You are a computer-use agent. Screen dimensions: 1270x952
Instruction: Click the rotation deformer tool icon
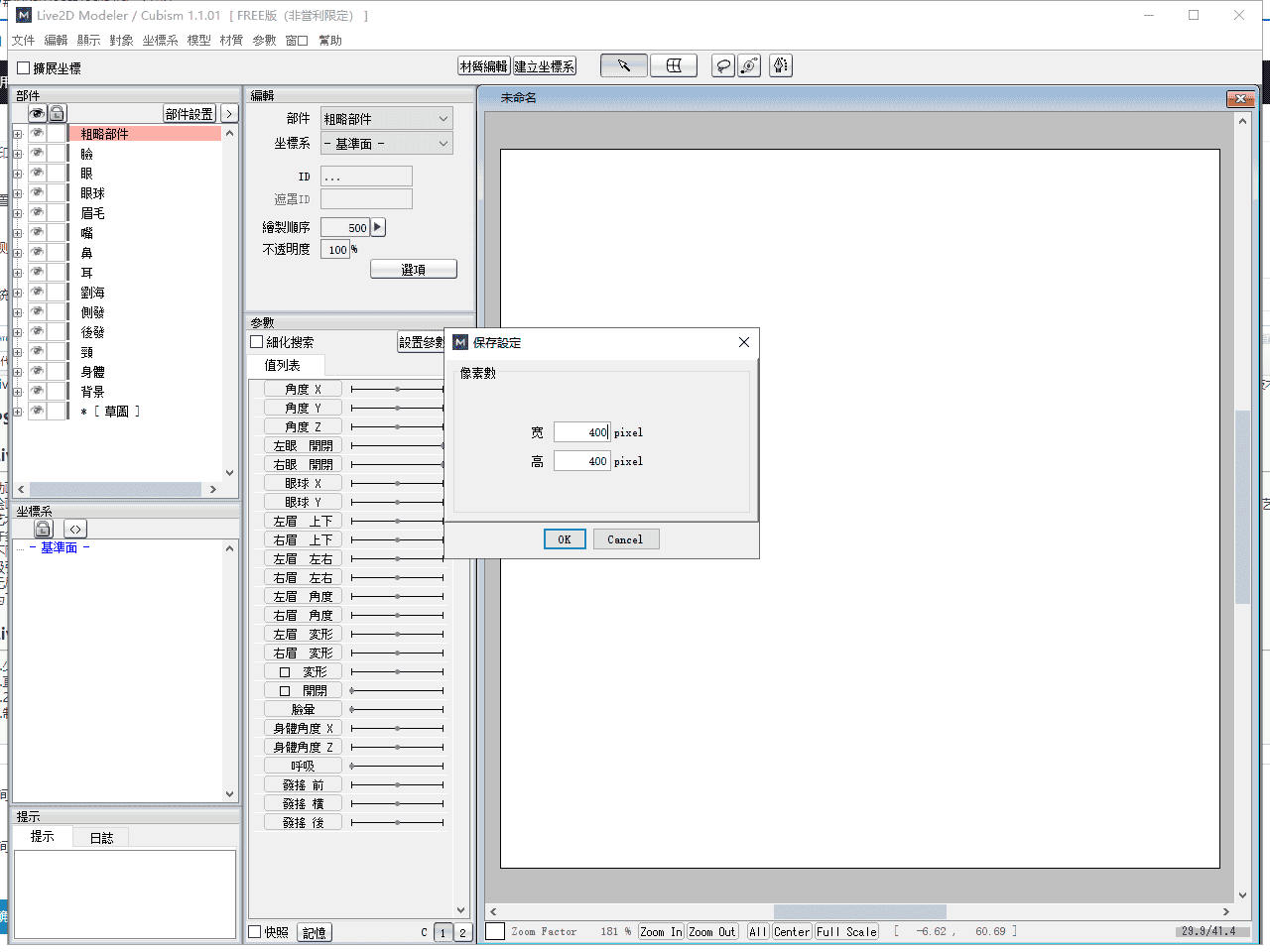pyautogui.click(x=750, y=65)
